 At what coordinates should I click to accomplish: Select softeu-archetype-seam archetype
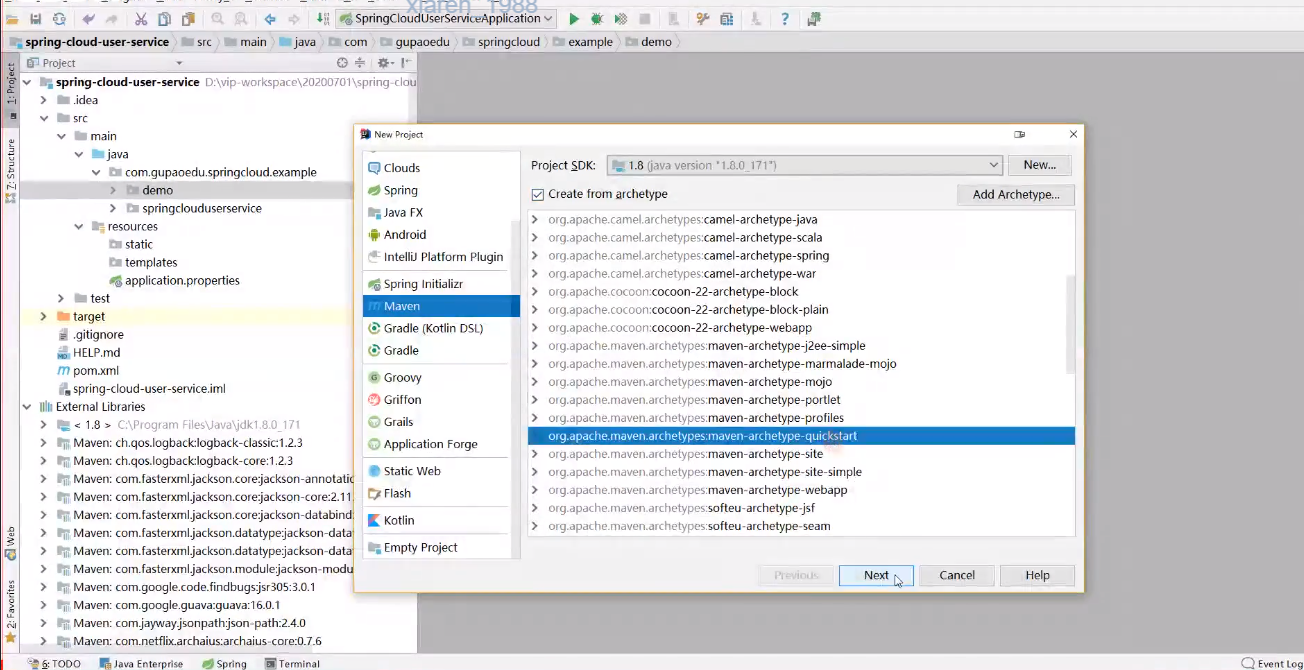801,526
